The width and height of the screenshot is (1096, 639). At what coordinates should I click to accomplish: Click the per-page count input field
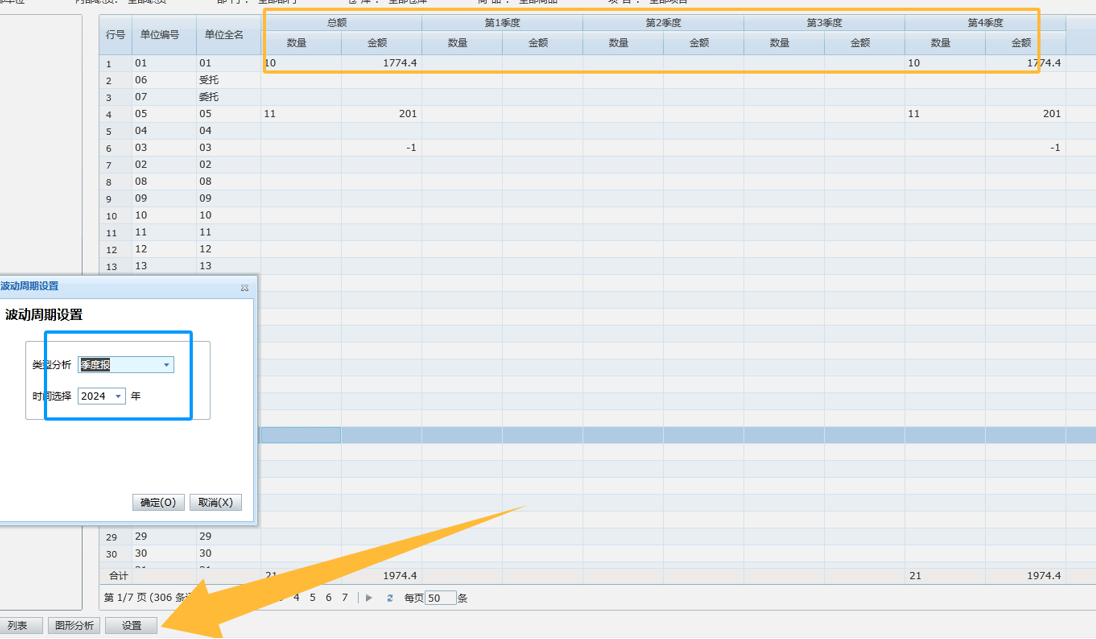pos(440,598)
